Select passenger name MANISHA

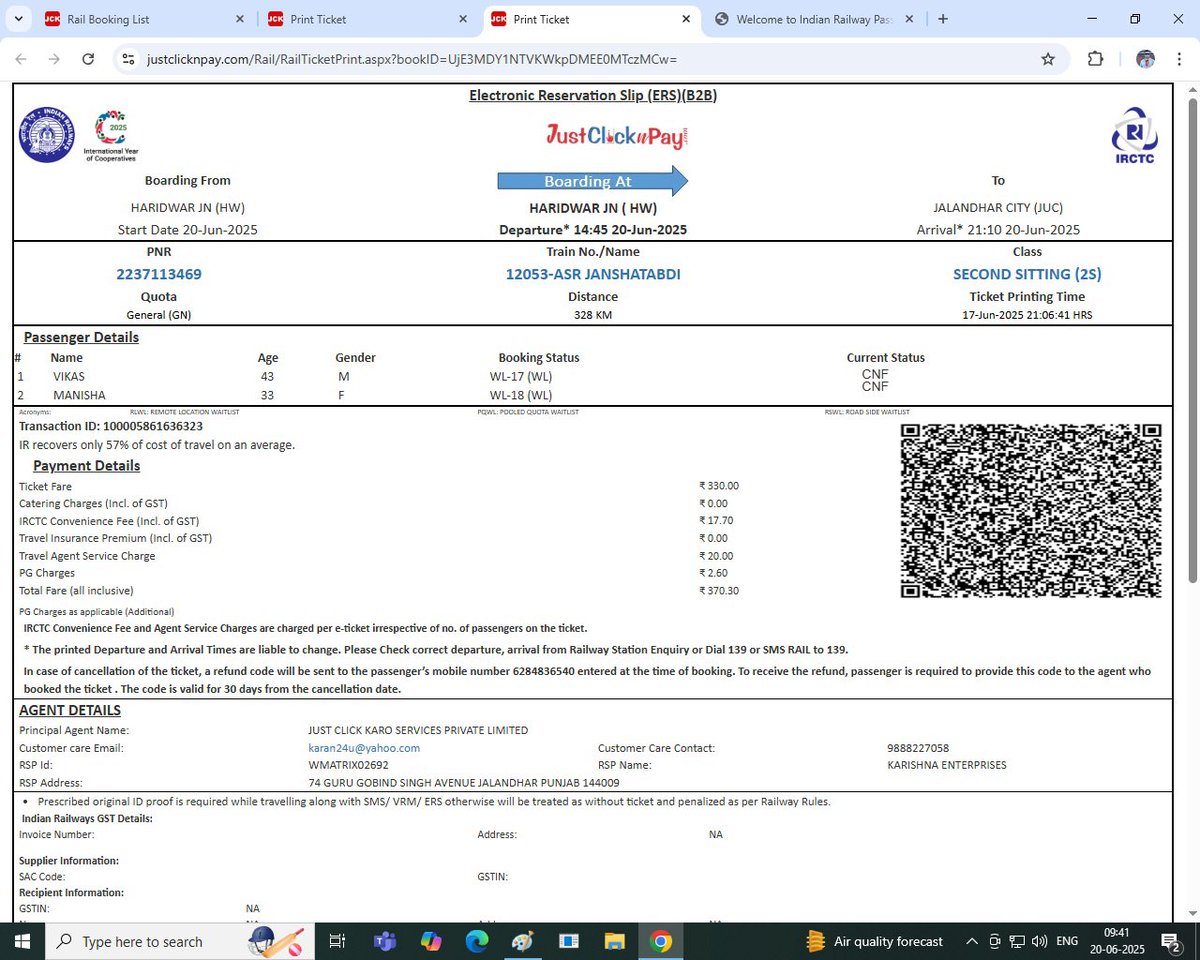click(79, 395)
